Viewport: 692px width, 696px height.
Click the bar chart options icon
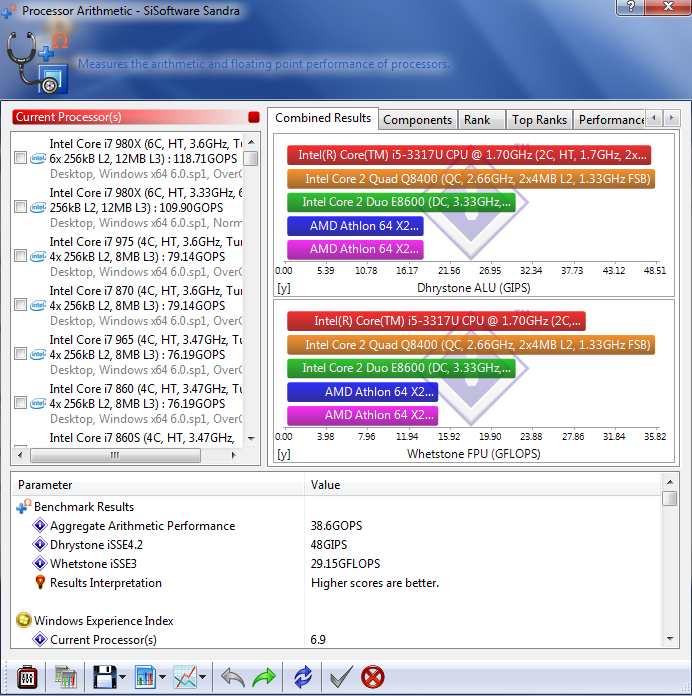coord(145,677)
